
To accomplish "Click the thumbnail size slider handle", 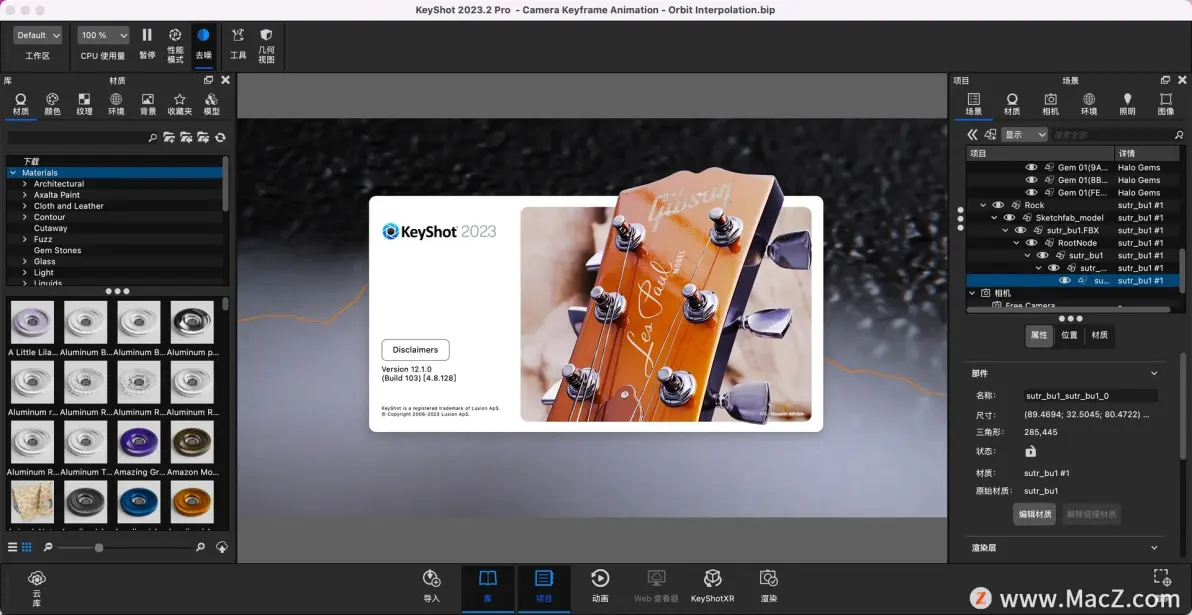I will click(x=99, y=547).
